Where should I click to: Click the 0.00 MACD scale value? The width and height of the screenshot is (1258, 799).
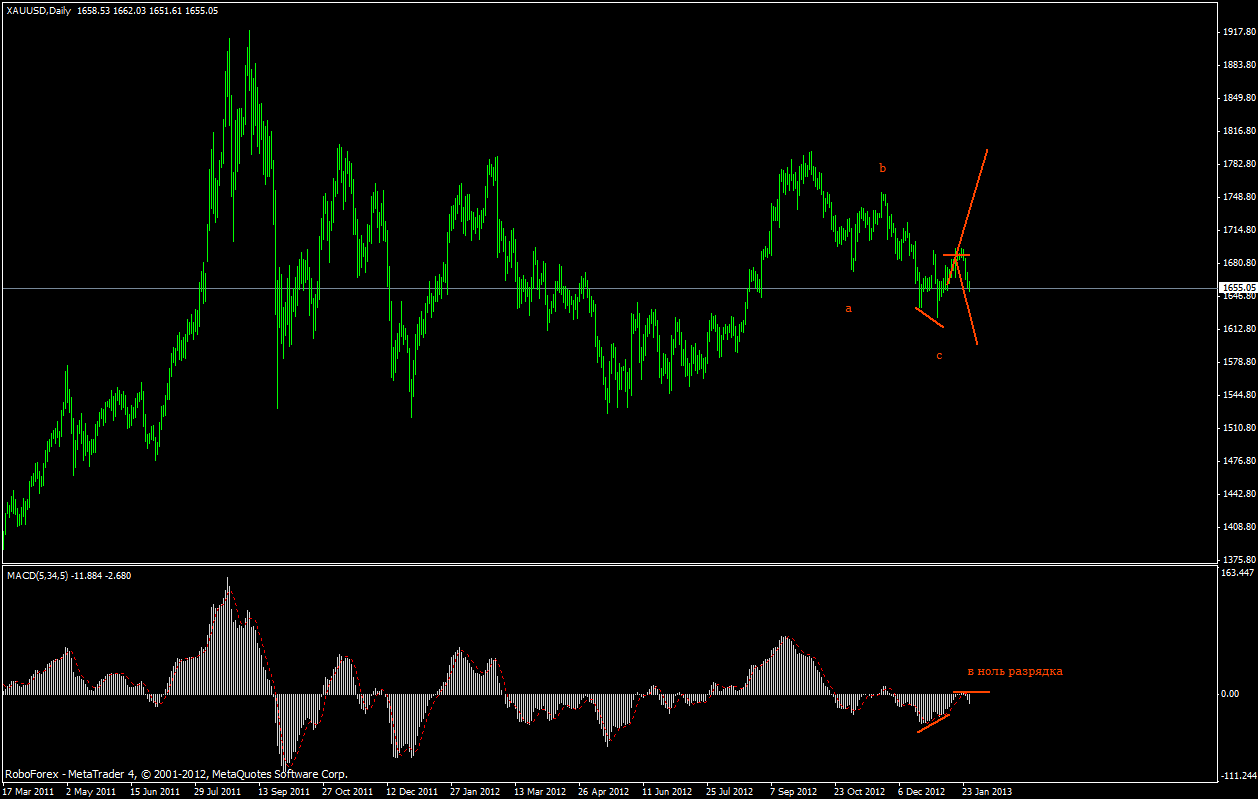coord(1229,693)
